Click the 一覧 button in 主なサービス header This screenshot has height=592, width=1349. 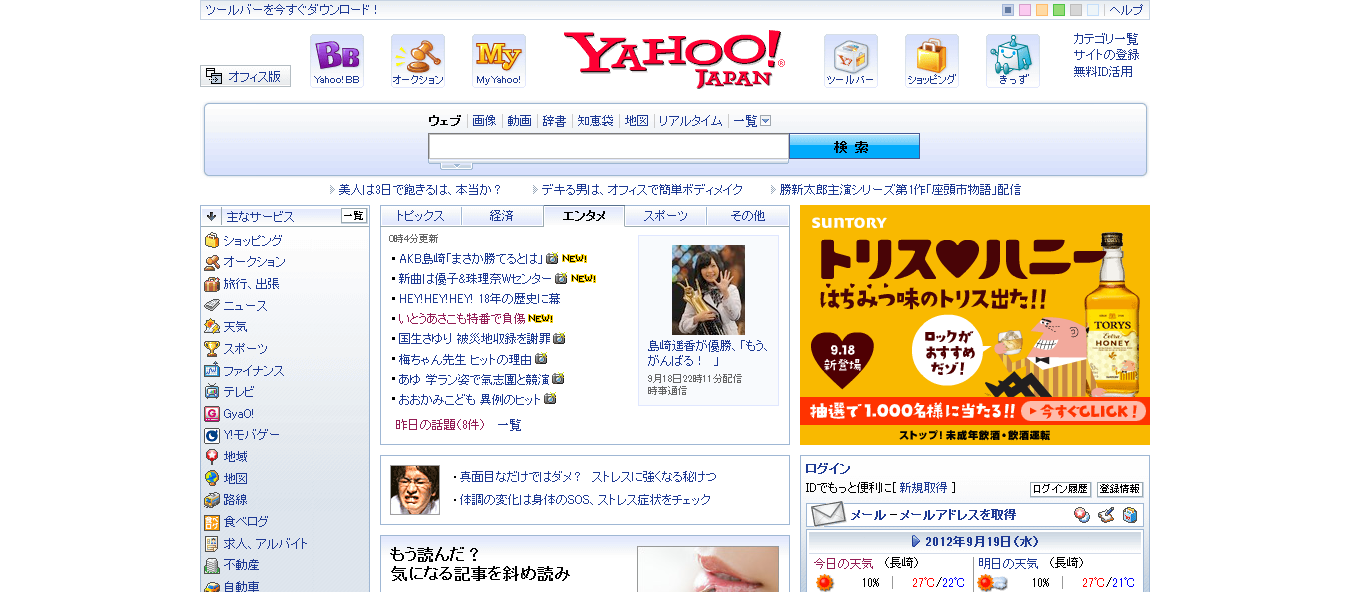tap(354, 215)
